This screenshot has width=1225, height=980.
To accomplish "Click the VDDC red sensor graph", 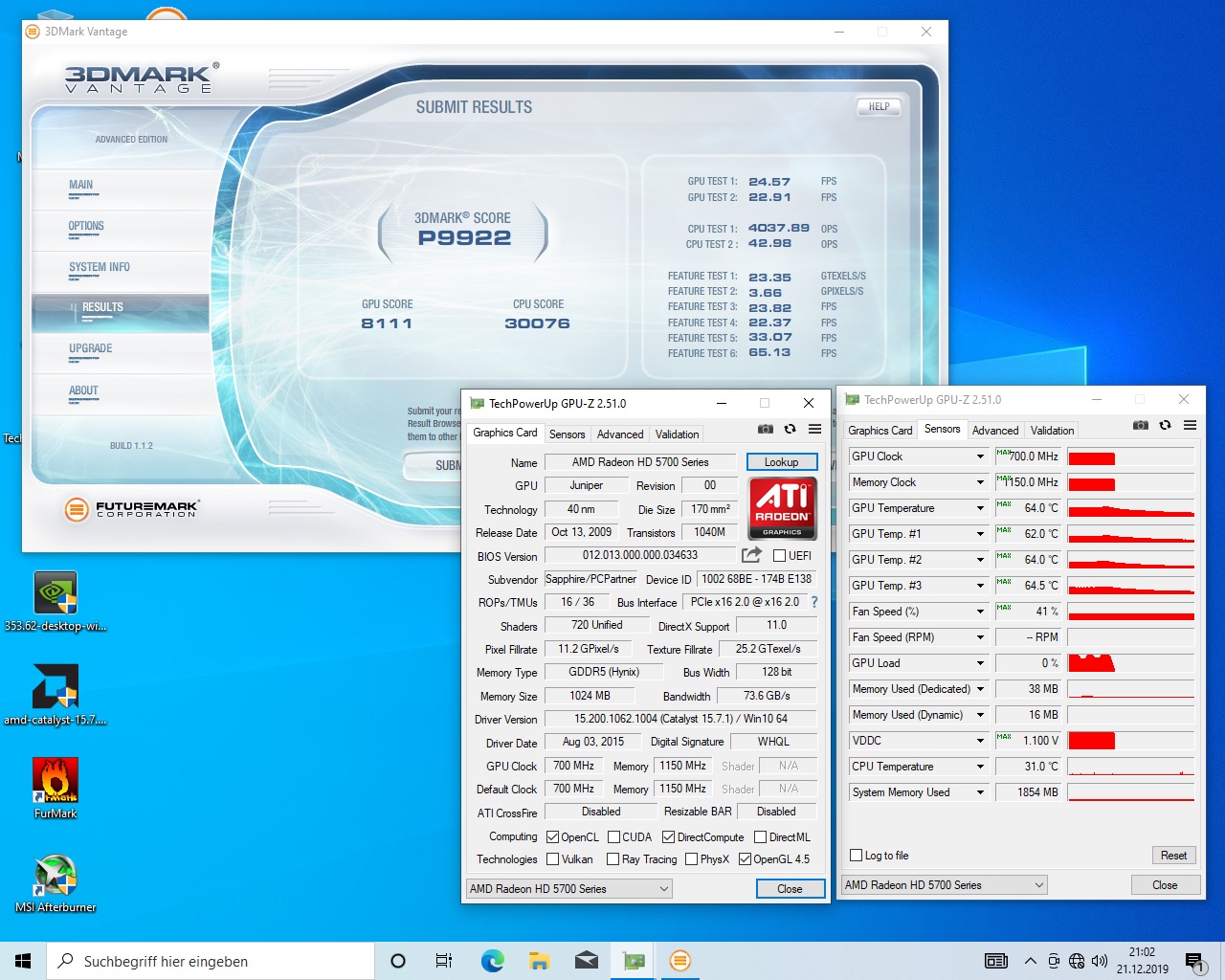I will point(1130,741).
